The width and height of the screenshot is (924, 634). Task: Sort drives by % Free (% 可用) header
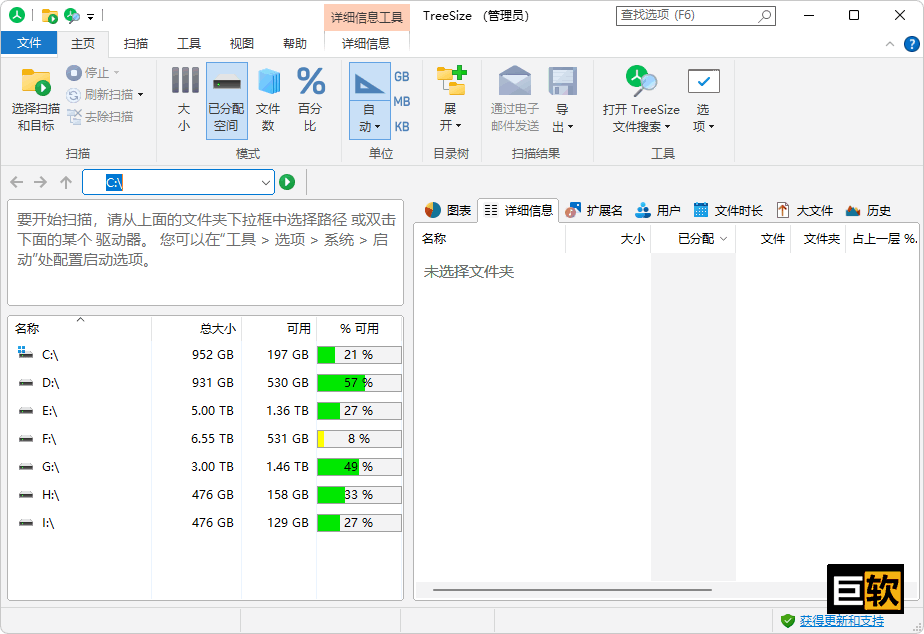pos(359,329)
